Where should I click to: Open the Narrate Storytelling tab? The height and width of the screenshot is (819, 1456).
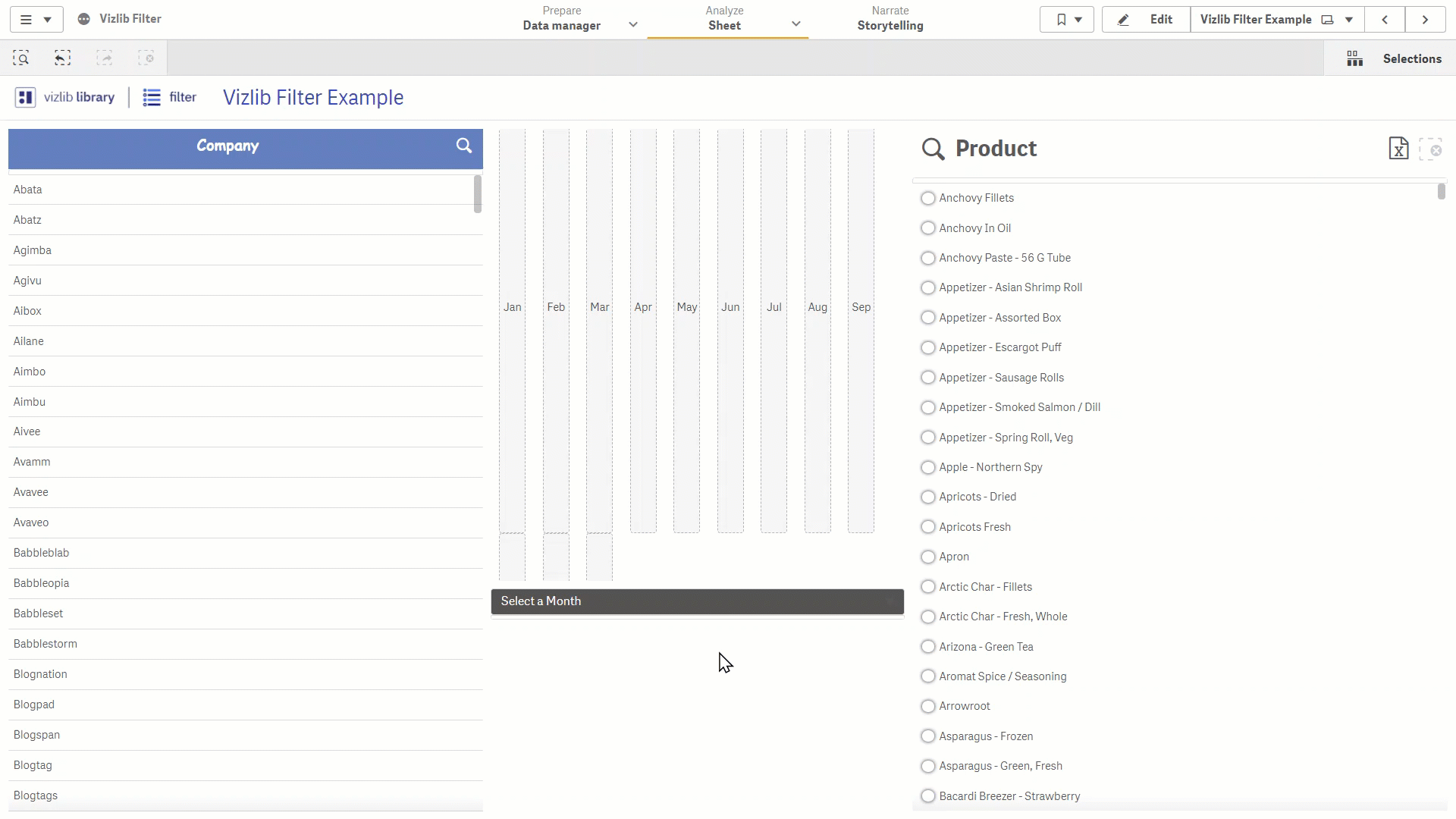pos(890,19)
